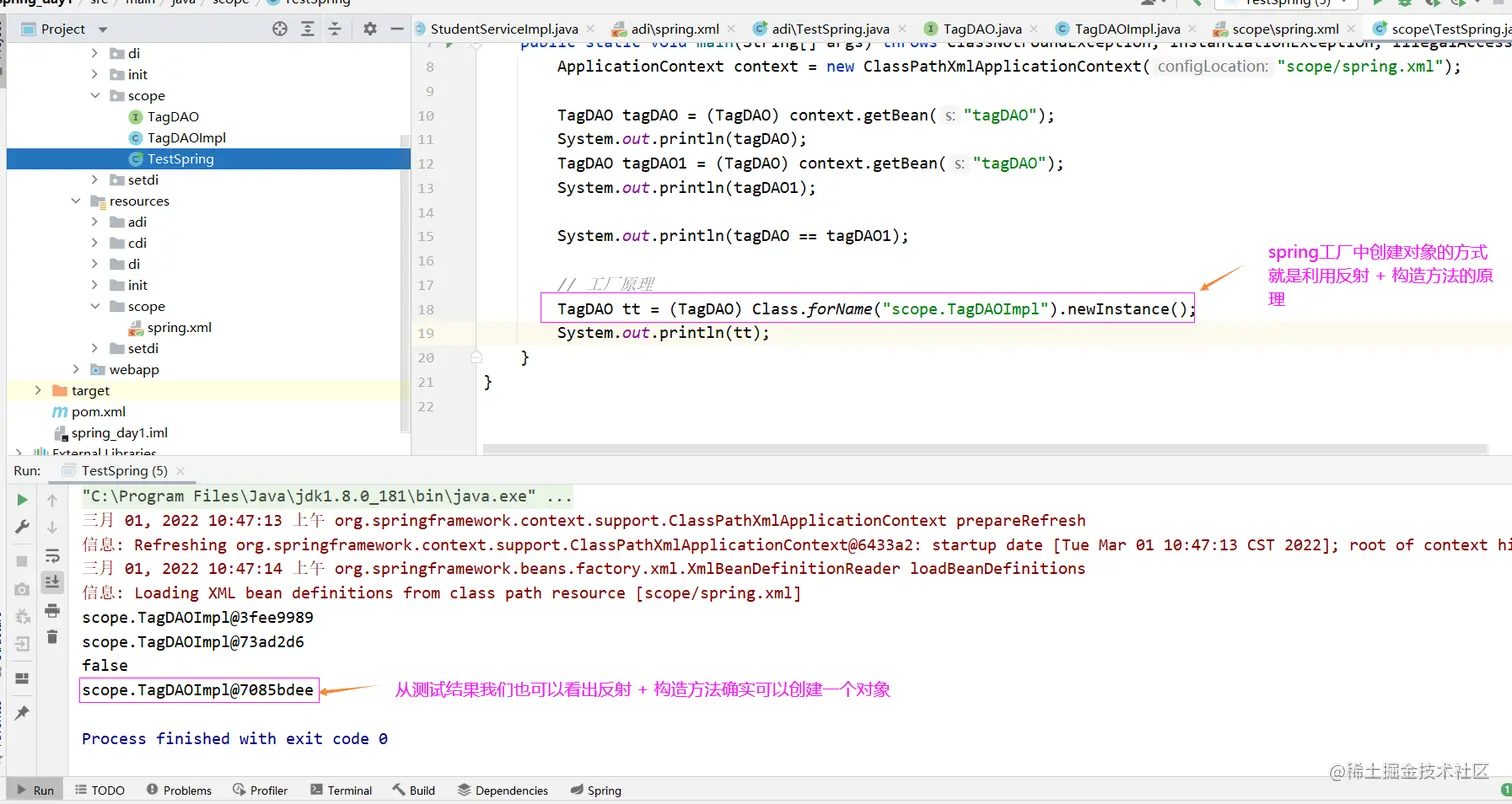Expand the setdi package under java
Viewport: 1512px width, 804px height.
coord(96,180)
